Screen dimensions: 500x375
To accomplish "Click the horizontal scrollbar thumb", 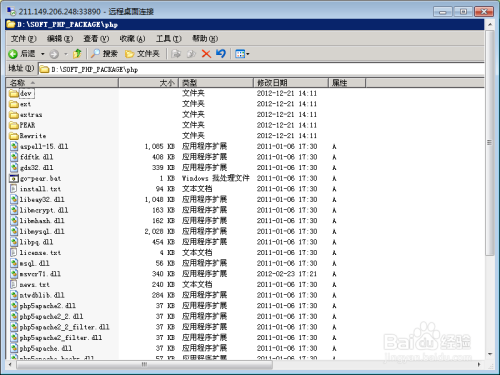I will 144,364.
